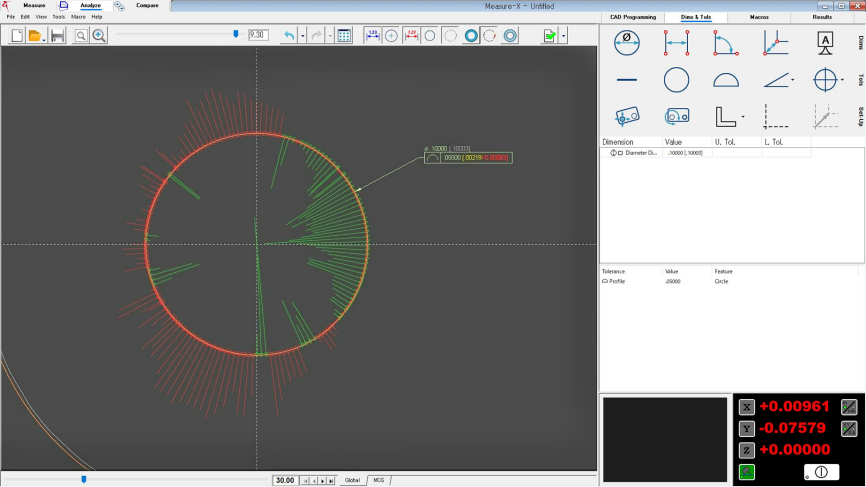Click the zoom-in magnifier with plus
Viewport: 866px width, 487px height.
coord(99,36)
